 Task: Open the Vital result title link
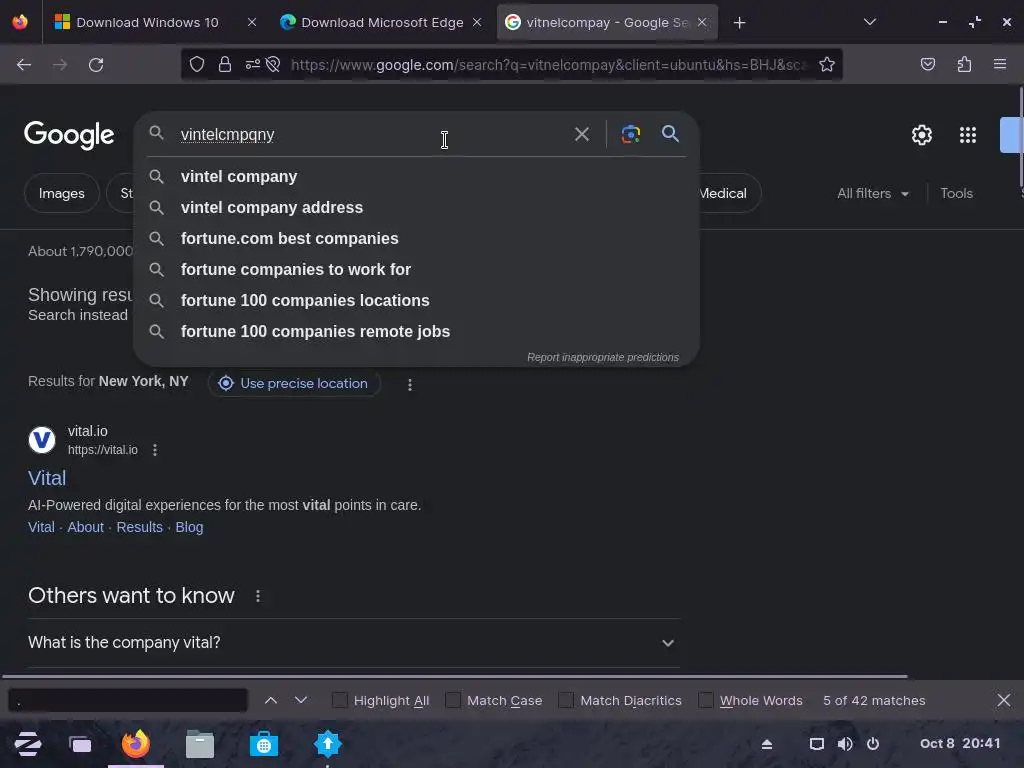point(47,478)
